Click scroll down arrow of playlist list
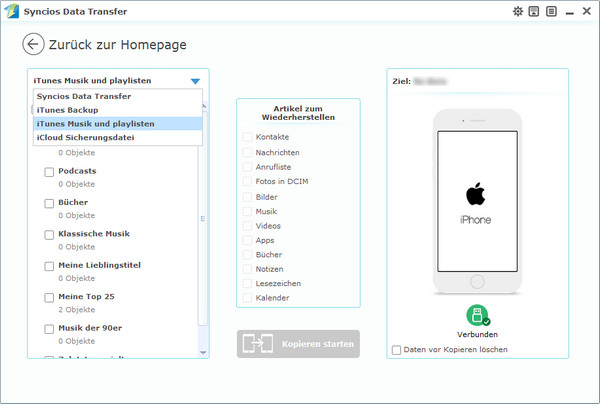The height and width of the screenshot is (404, 600). coord(203,353)
